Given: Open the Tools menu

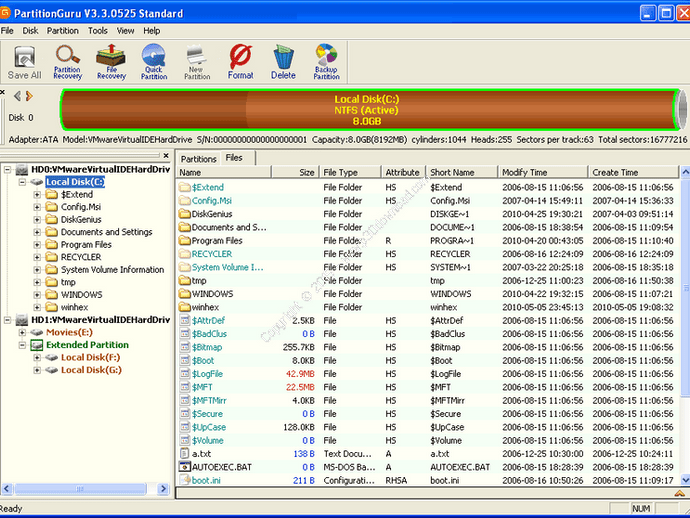Looking at the screenshot, I should tap(98, 31).
